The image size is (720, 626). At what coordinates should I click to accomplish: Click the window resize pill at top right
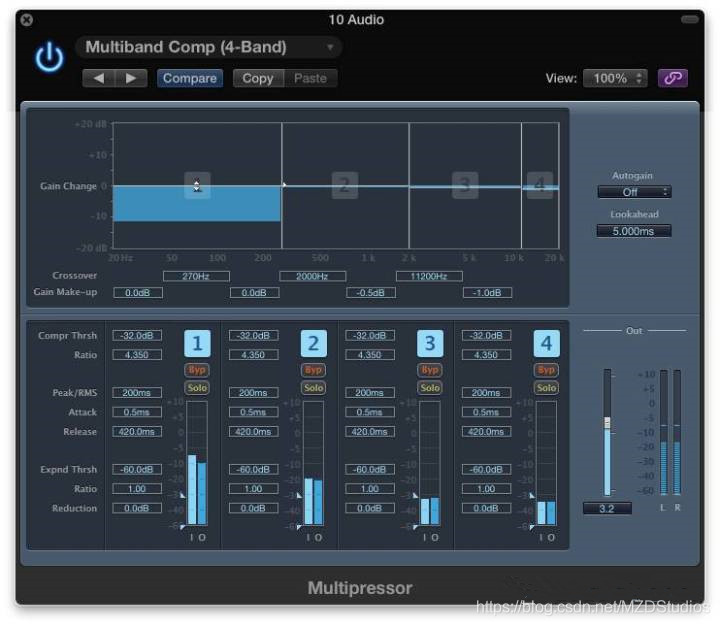point(690,19)
